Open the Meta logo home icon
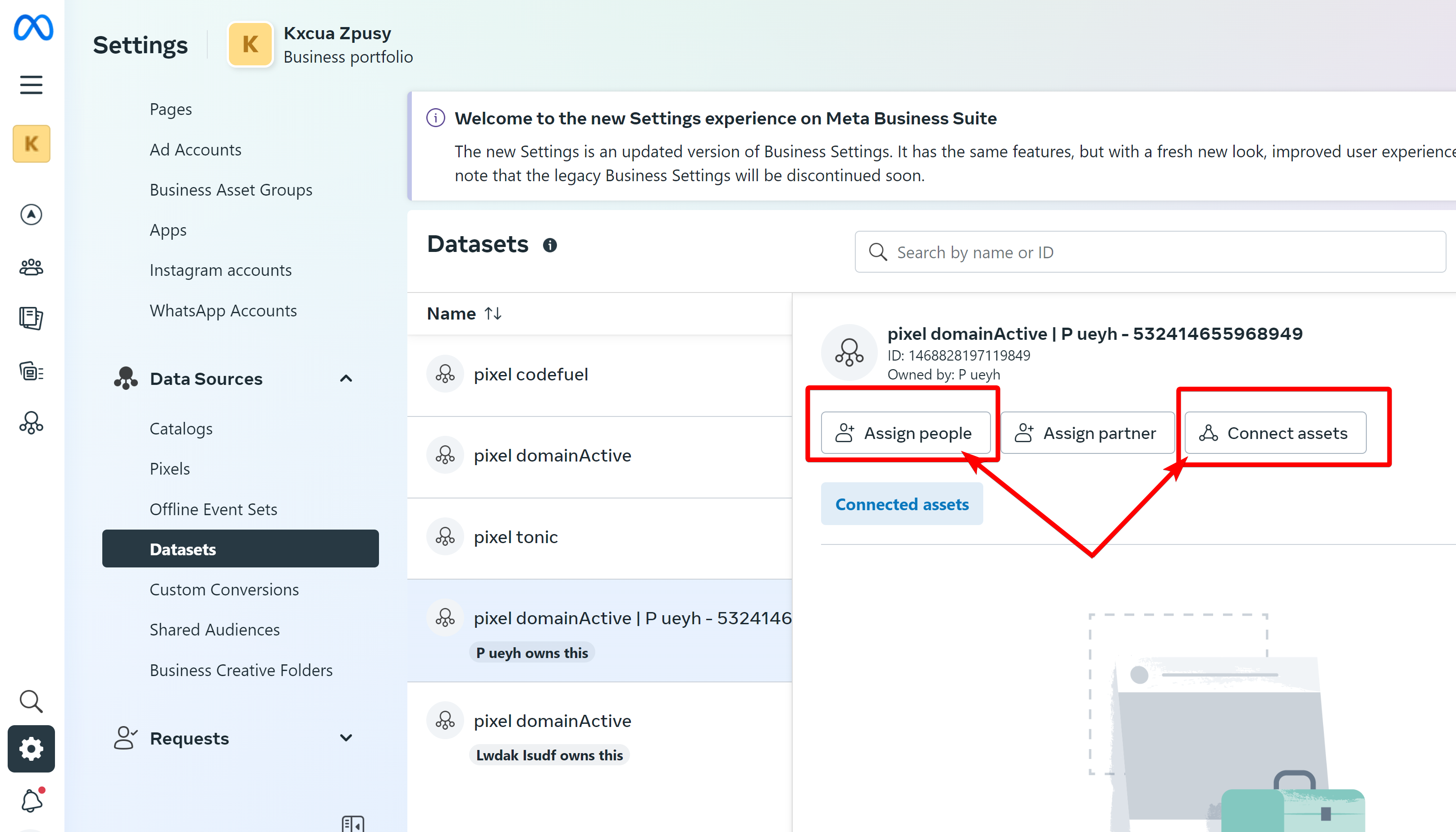This screenshot has width=1456, height=832. 33,27
